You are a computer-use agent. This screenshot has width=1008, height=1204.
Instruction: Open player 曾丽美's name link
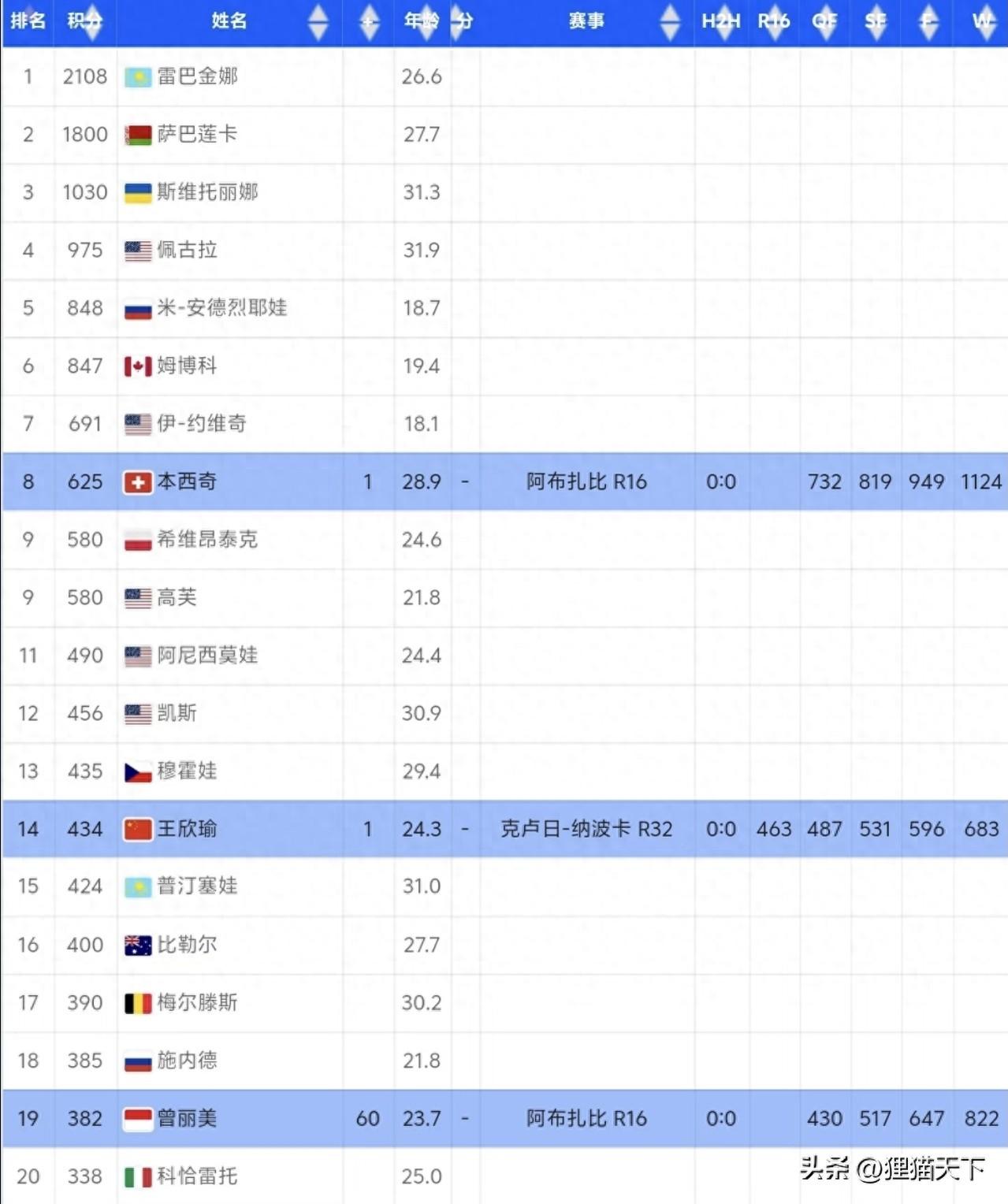[187, 1118]
